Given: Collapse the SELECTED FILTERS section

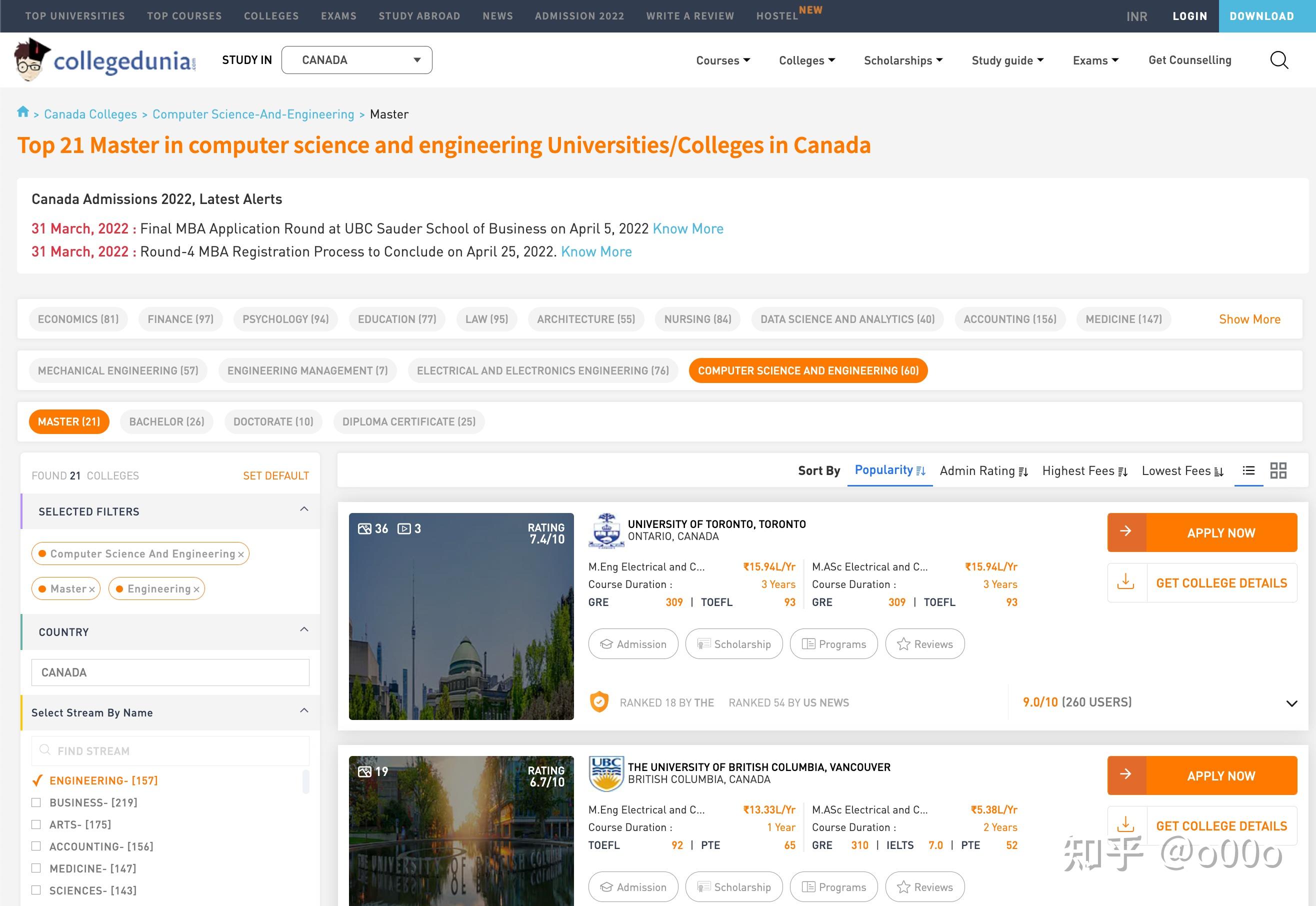Looking at the screenshot, I should pos(304,509).
